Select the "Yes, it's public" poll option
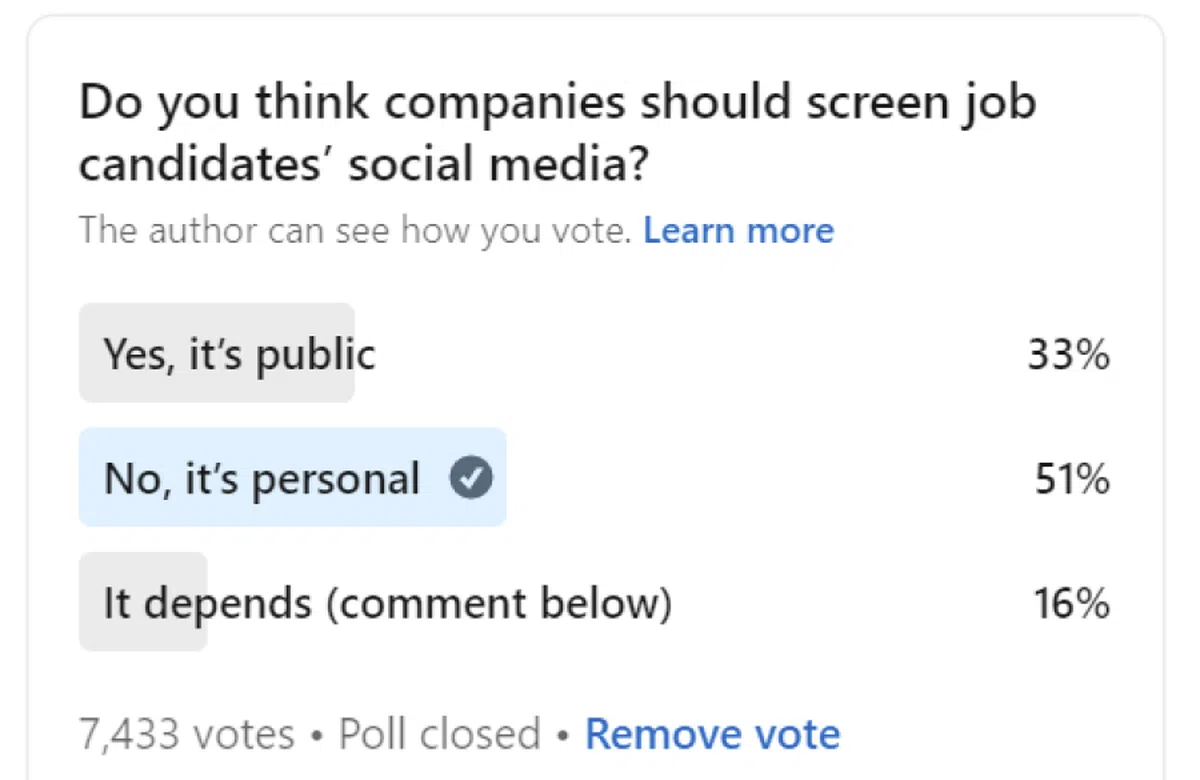 click(239, 354)
